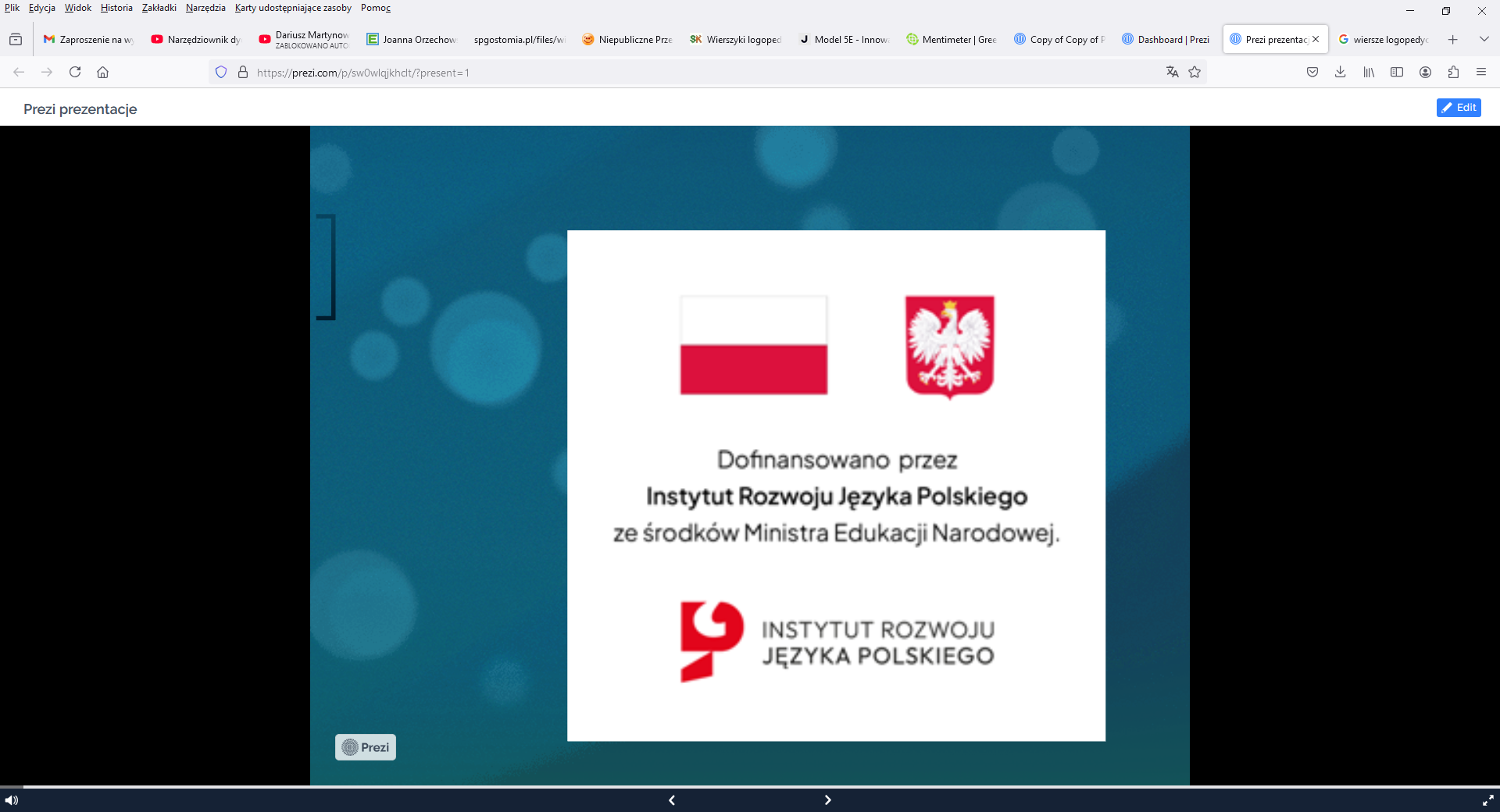The image size is (1500, 812).
Task: Open the Pomoc menu
Action: 376,8
